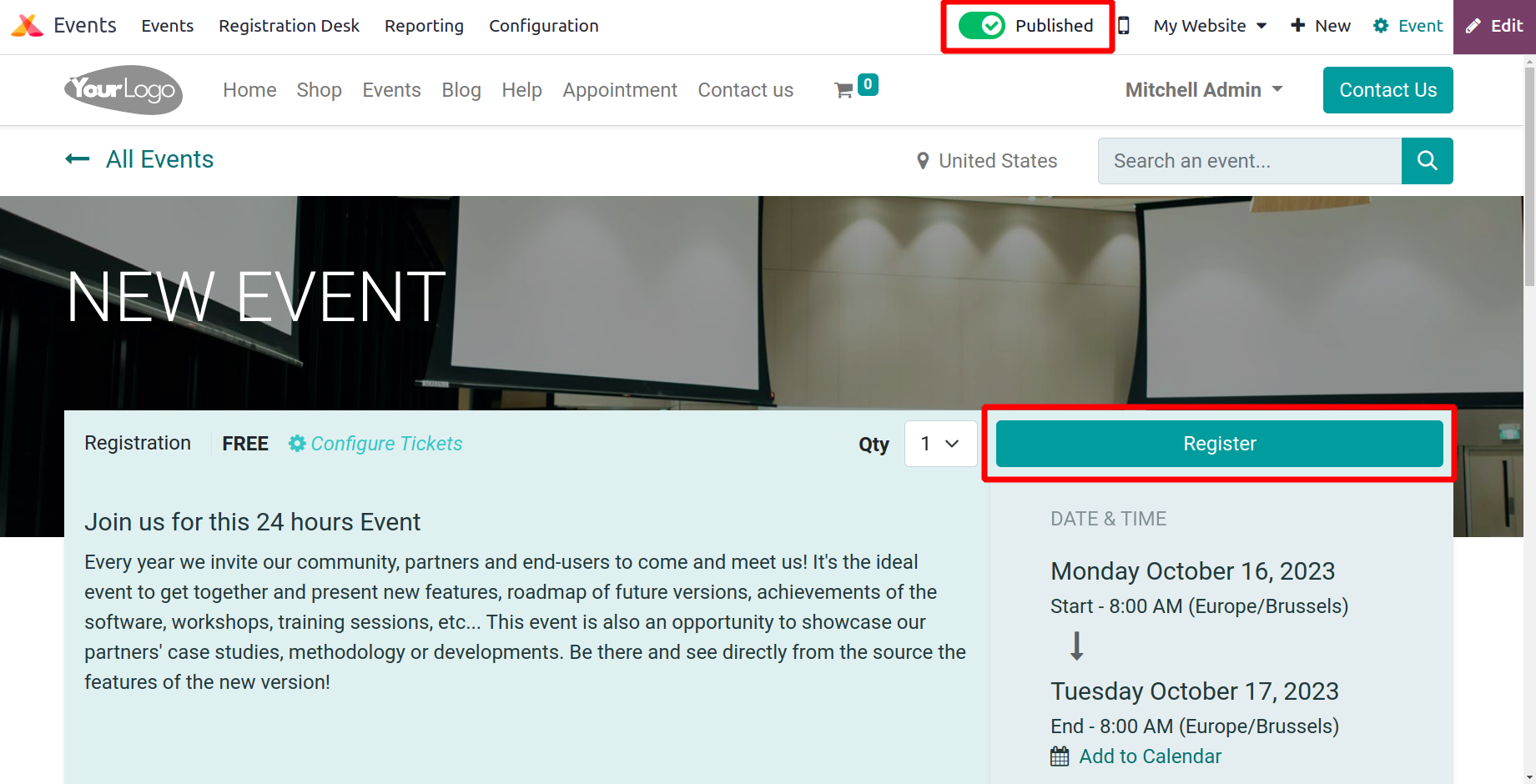Image resolution: width=1536 pixels, height=784 pixels.
Task: Click the Search an event input field
Action: point(1249,161)
